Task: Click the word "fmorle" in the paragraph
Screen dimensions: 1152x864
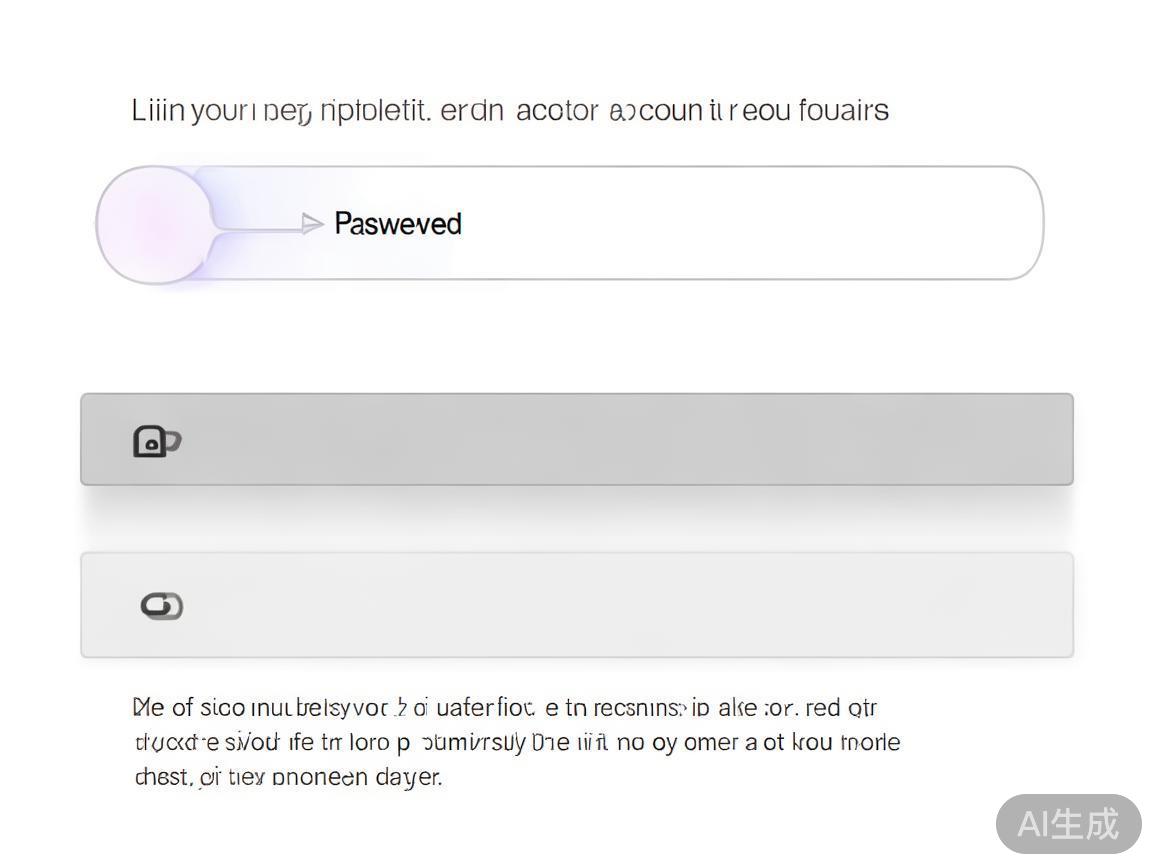Action: [869, 743]
